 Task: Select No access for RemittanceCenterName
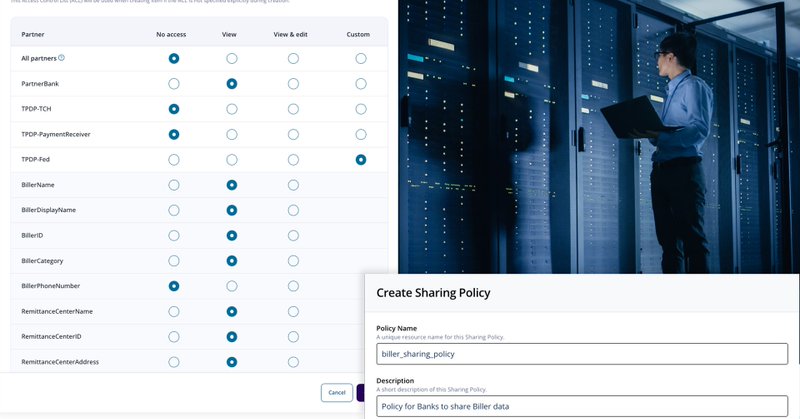tap(174, 311)
